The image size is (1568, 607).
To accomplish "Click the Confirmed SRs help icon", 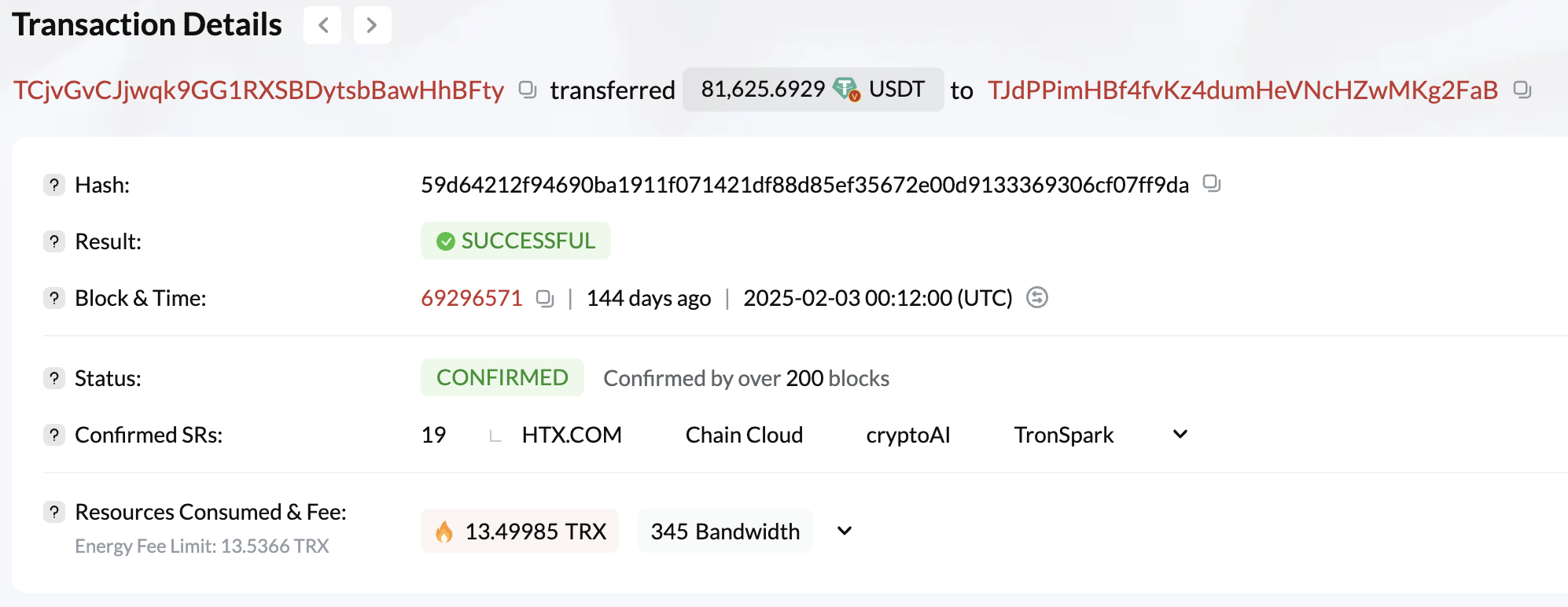I will [53, 435].
